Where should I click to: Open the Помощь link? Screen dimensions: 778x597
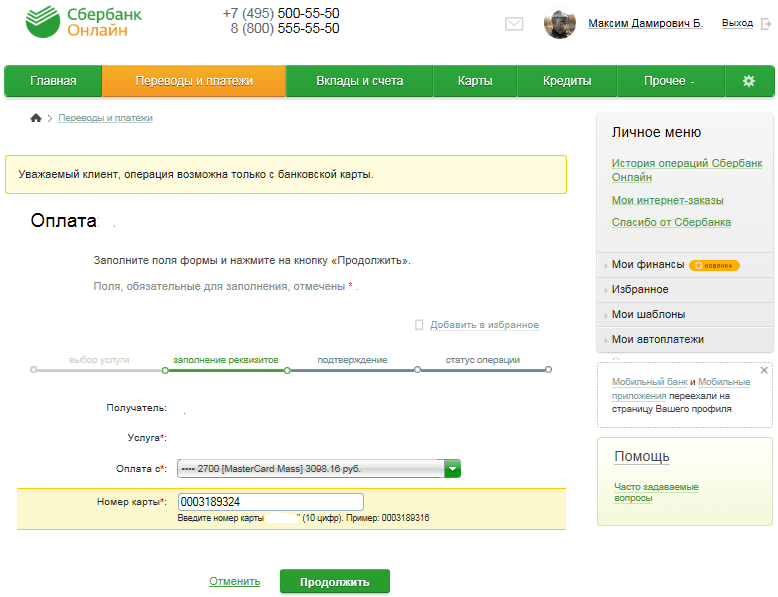(642, 456)
